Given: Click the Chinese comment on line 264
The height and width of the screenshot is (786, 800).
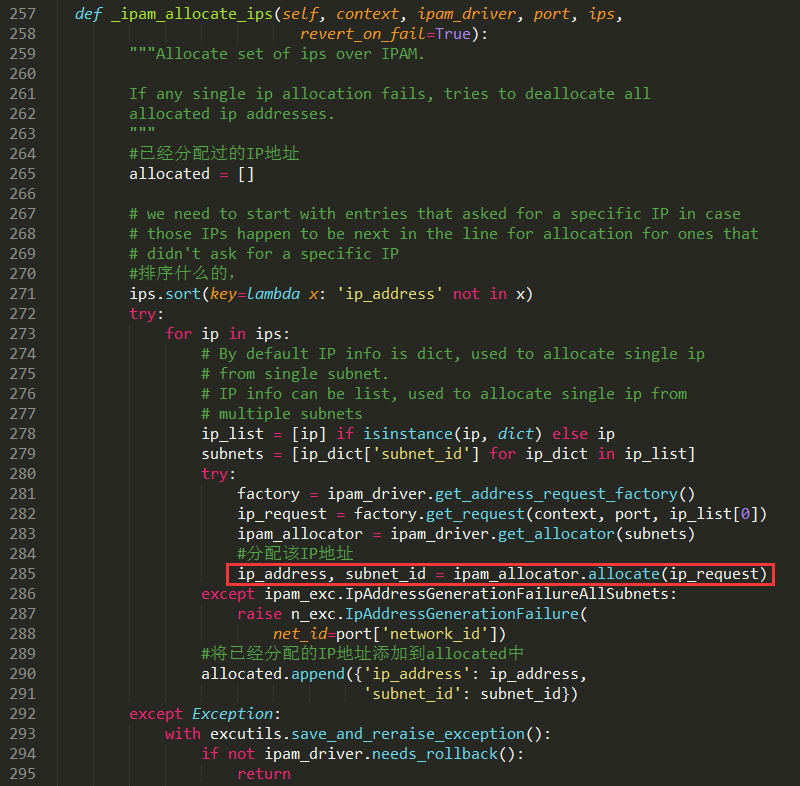Looking at the screenshot, I should click(214, 154).
